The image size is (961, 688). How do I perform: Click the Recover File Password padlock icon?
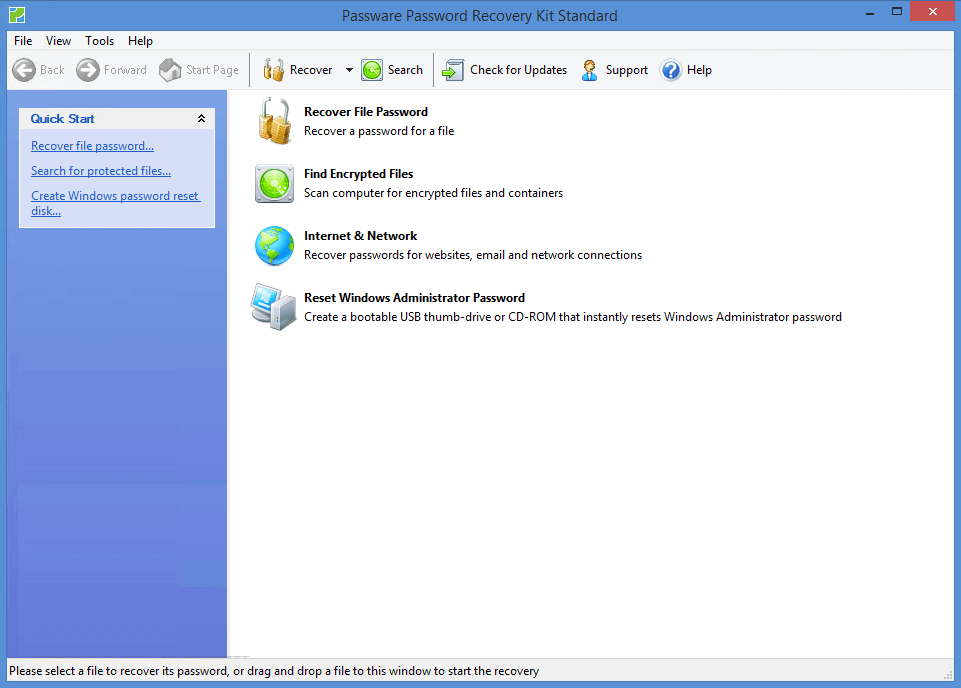[x=274, y=122]
